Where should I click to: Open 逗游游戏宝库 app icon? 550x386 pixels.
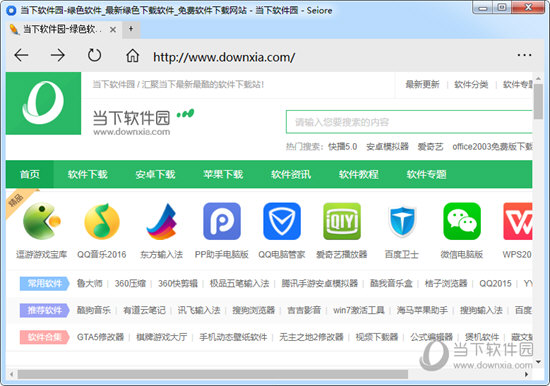41,221
